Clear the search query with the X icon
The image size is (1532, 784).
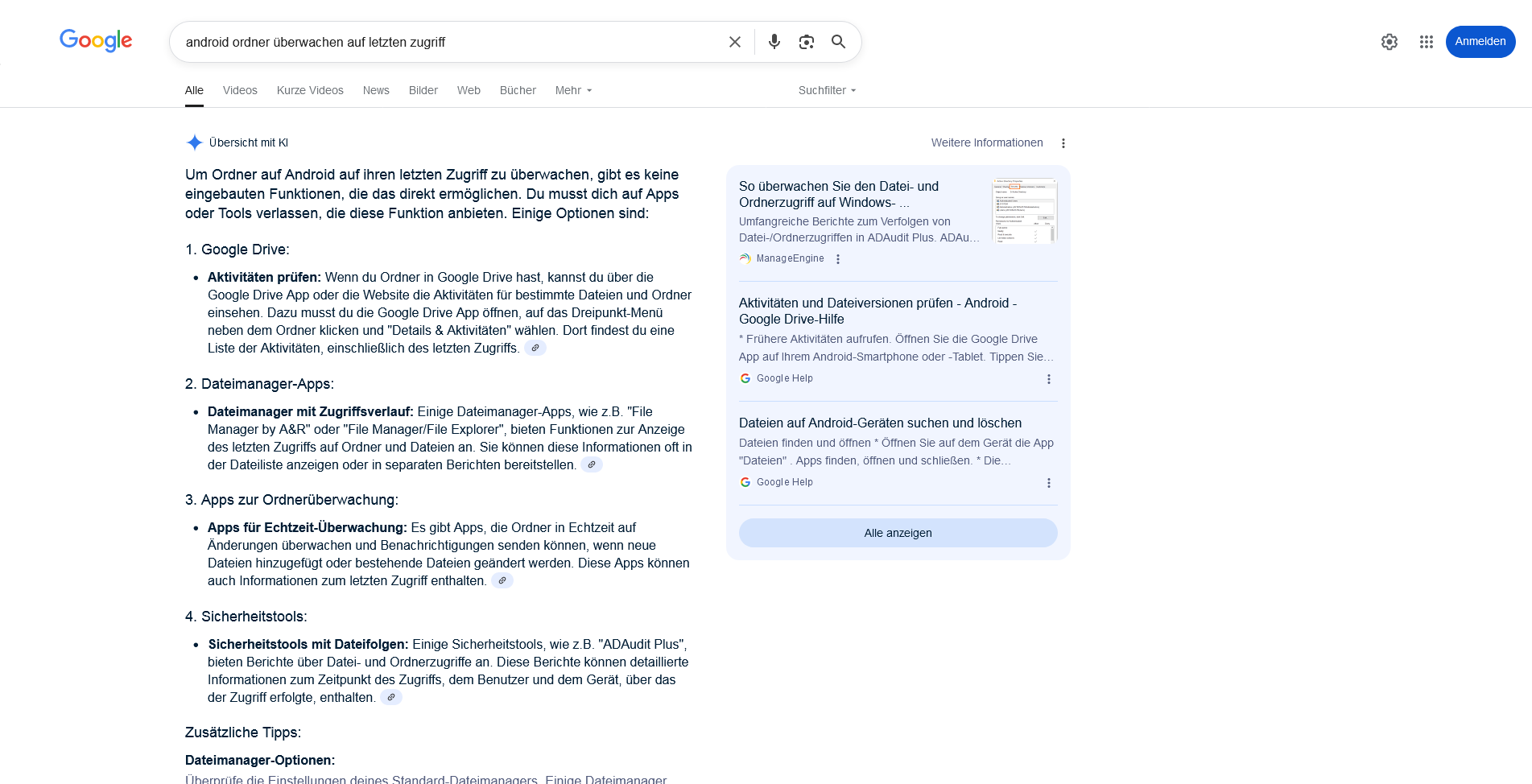(733, 41)
